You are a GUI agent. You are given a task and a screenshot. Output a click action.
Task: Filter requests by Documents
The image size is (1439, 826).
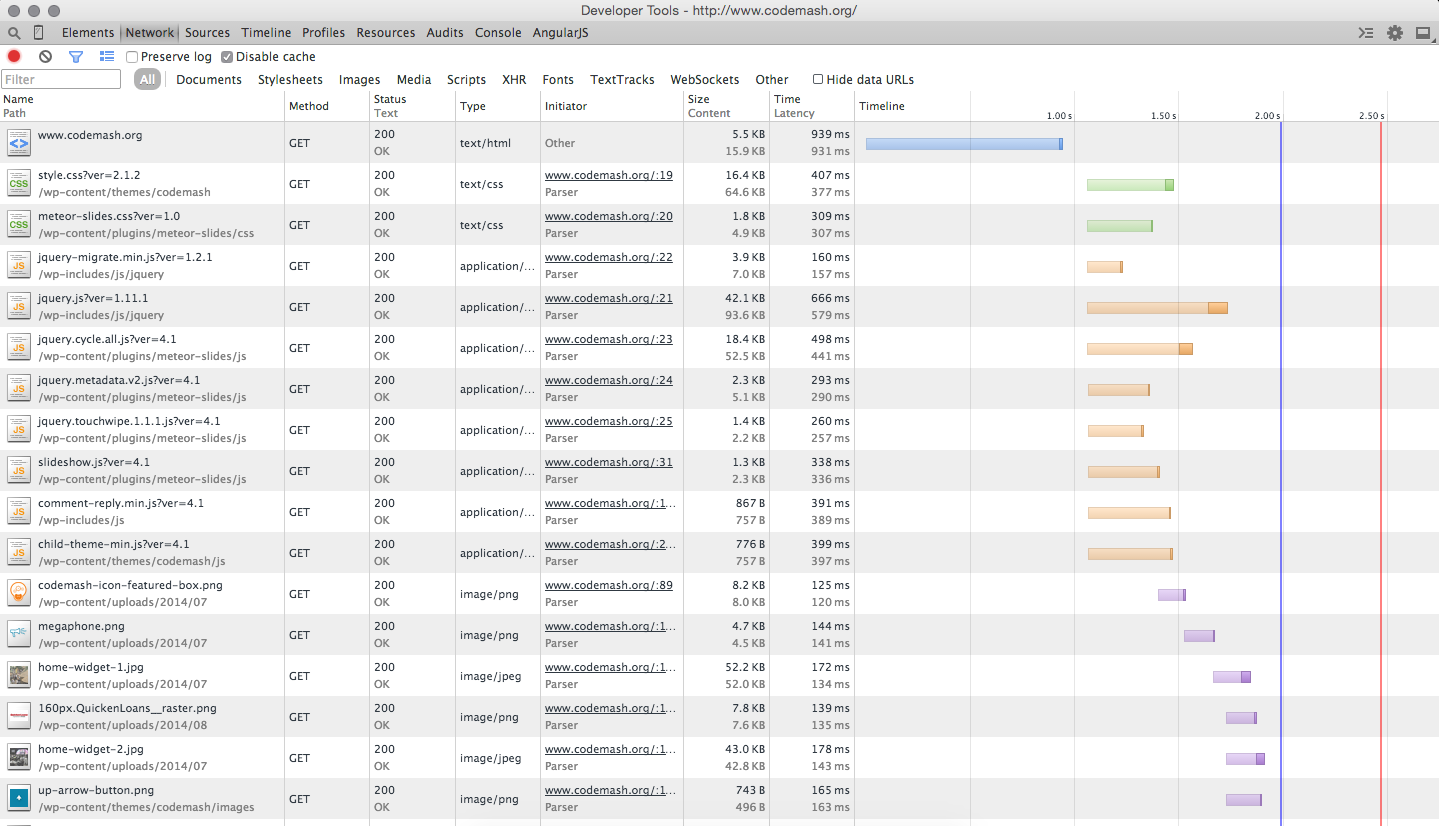(209, 79)
